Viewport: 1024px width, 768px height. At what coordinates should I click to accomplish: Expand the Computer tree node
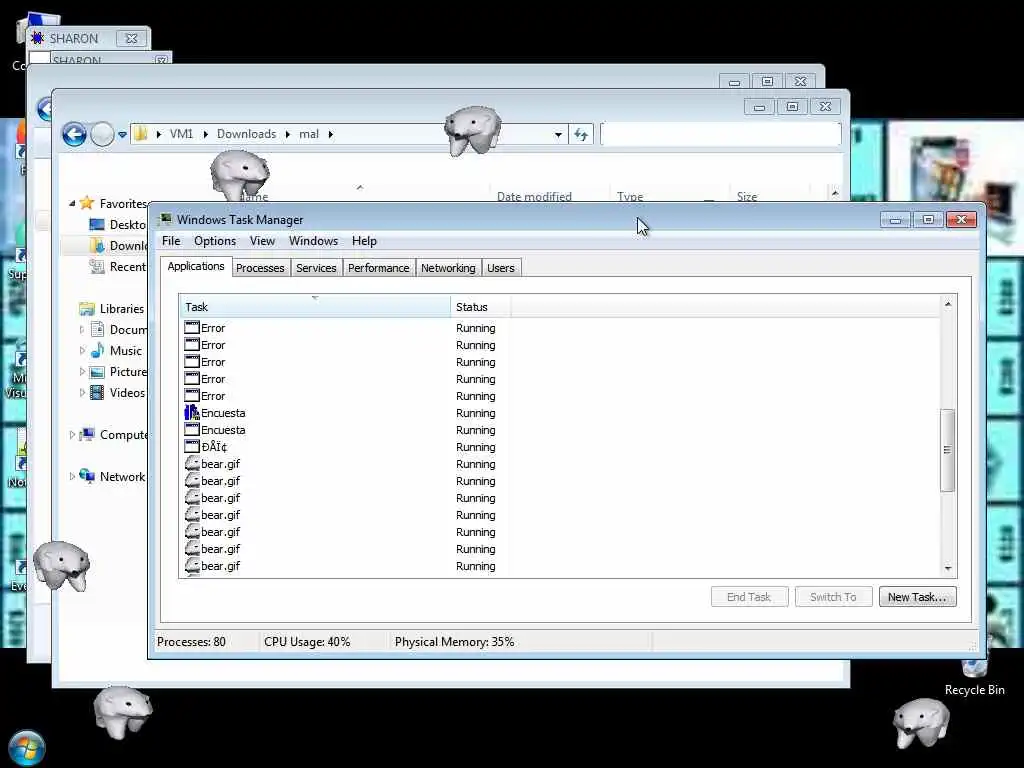point(72,435)
